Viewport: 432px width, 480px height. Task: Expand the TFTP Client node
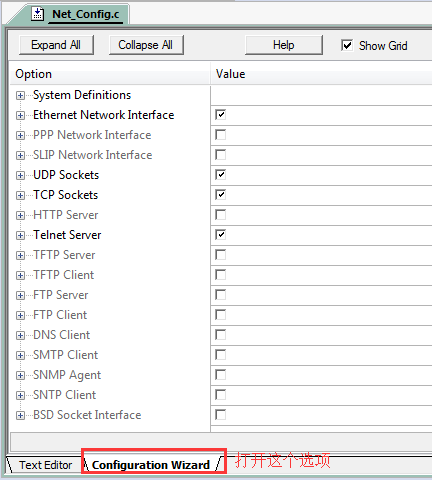[x=20, y=276]
